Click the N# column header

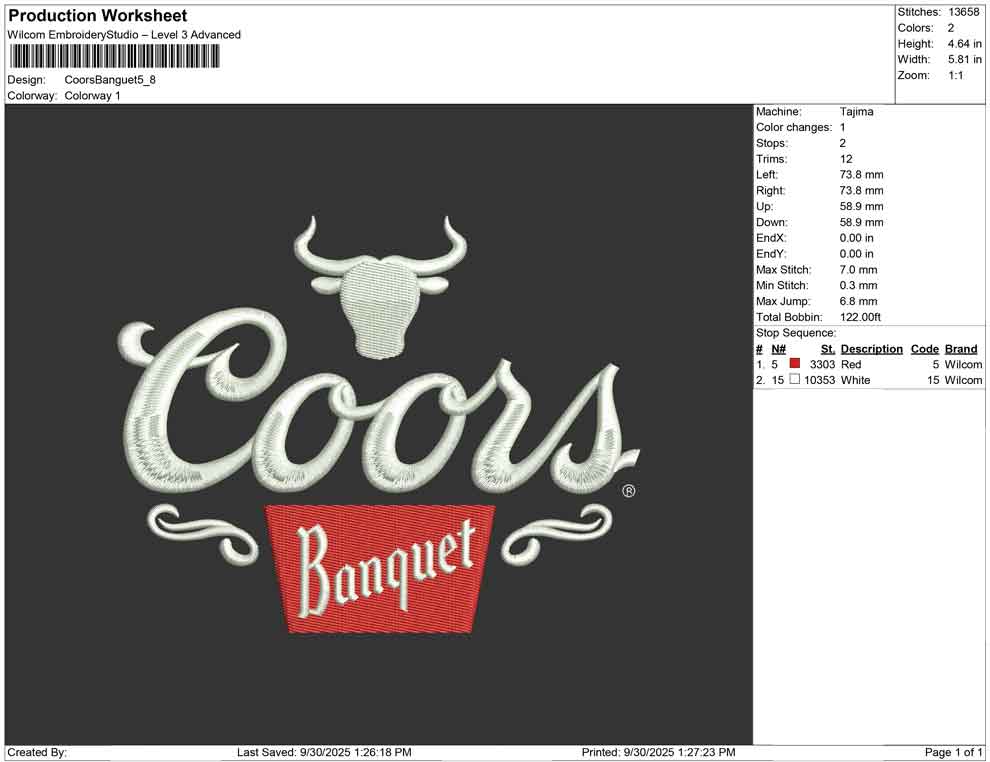point(778,349)
